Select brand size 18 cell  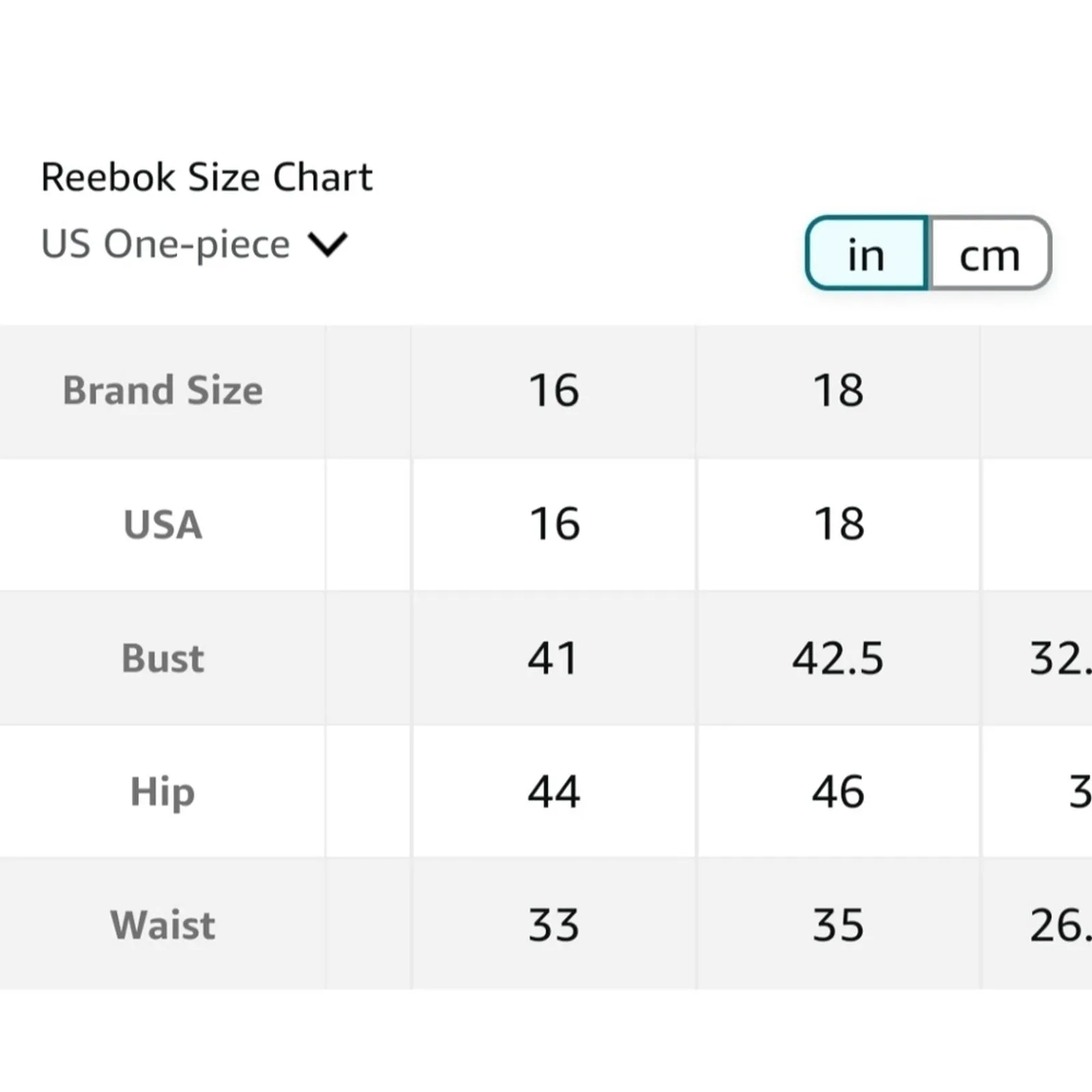coord(838,390)
